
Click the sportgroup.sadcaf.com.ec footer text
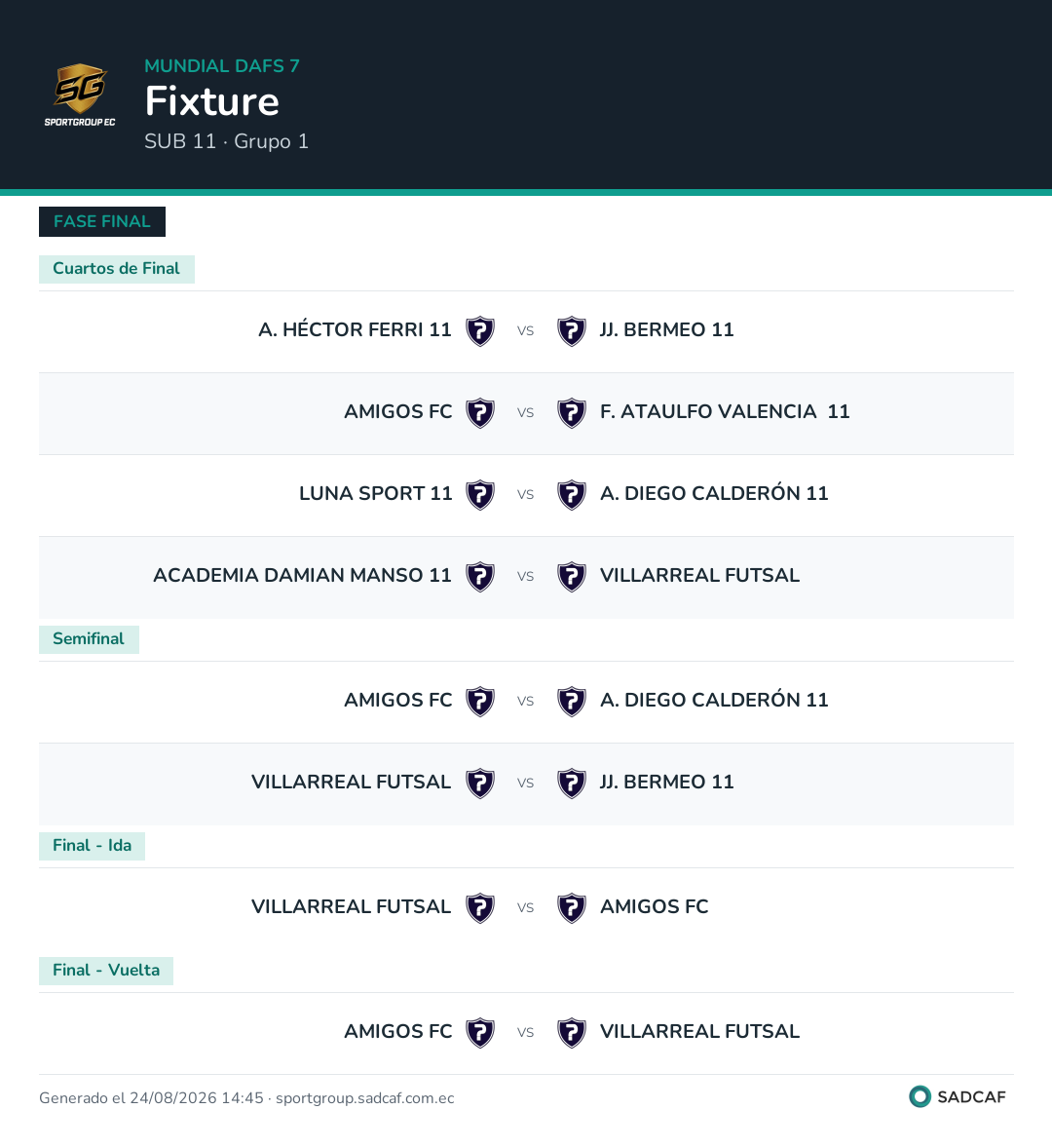(x=365, y=1098)
